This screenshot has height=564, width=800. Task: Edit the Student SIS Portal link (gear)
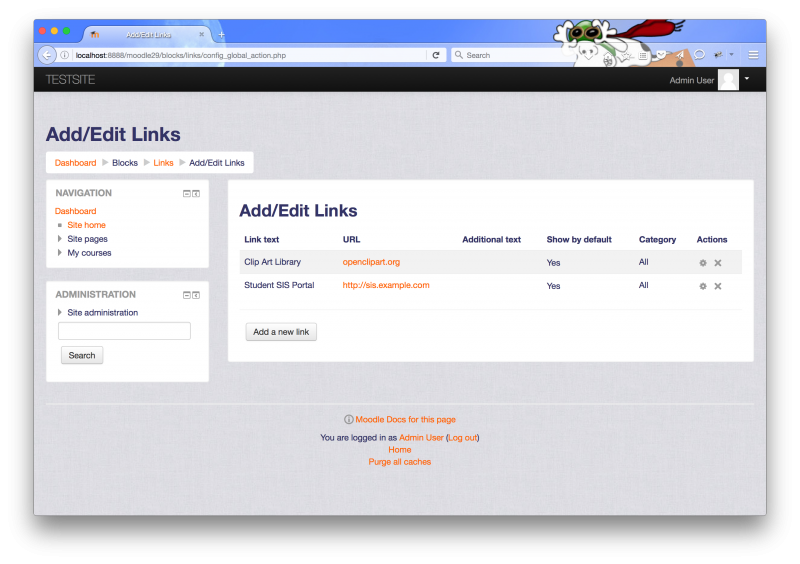703,286
